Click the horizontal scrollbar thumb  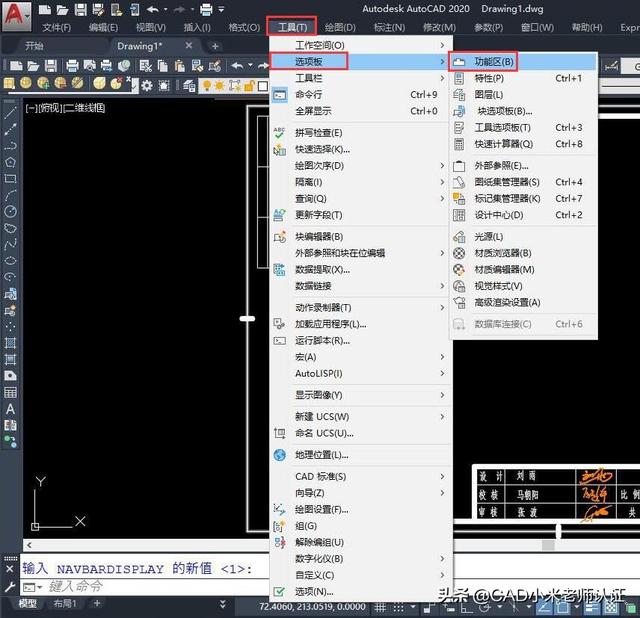pyautogui.click(x=548, y=545)
